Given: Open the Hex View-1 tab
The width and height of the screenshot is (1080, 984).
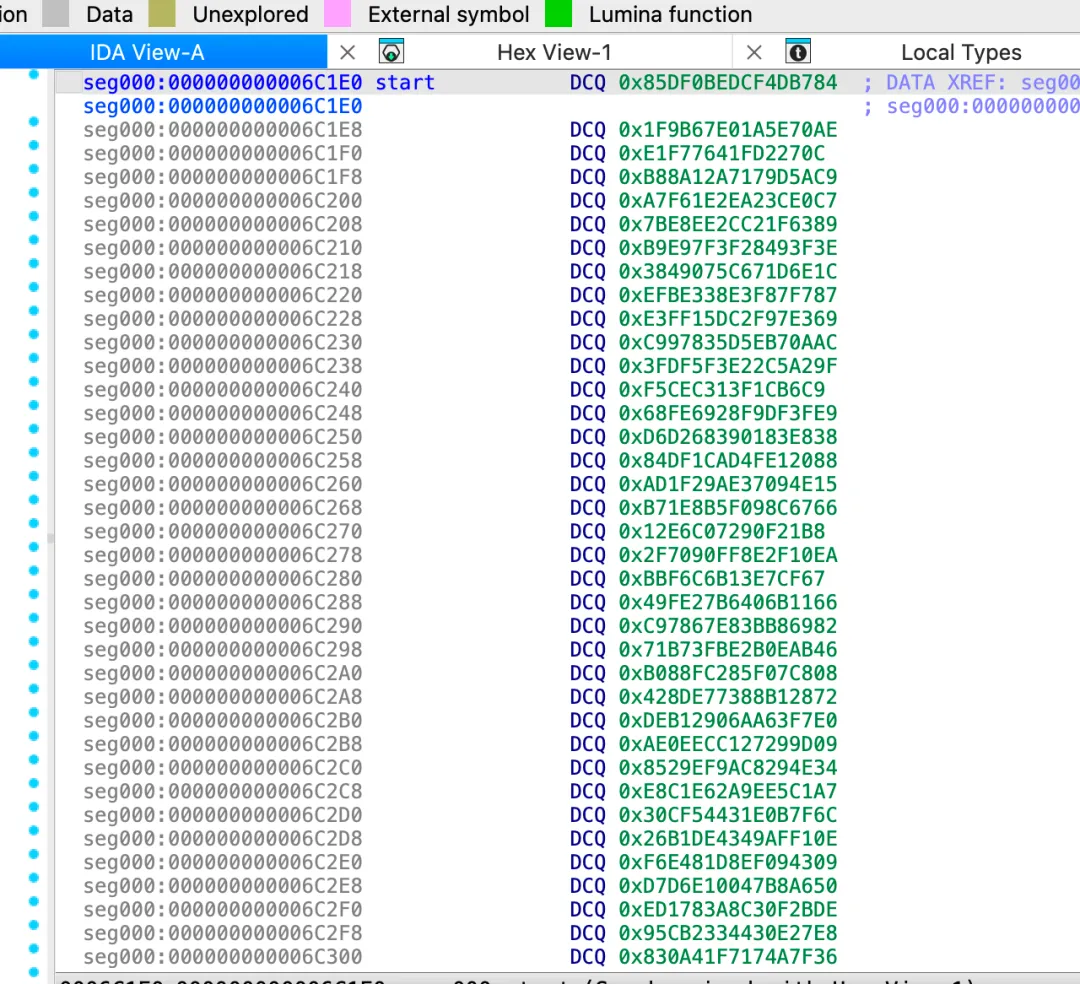Looking at the screenshot, I should (x=554, y=52).
